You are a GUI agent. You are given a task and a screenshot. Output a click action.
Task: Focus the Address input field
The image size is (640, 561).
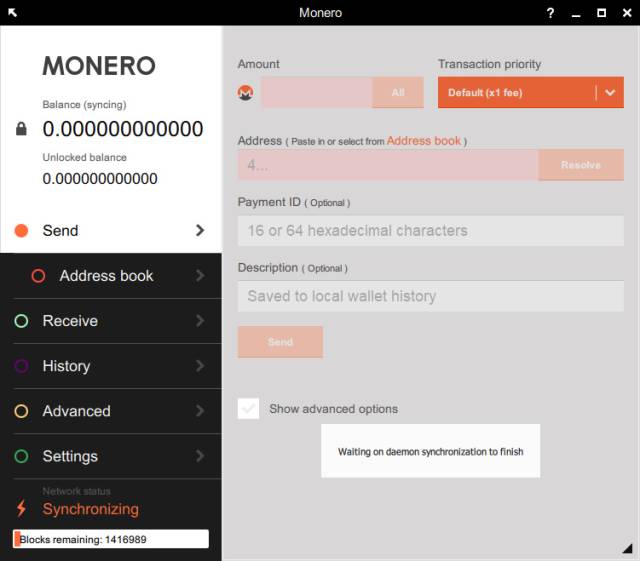click(x=388, y=165)
